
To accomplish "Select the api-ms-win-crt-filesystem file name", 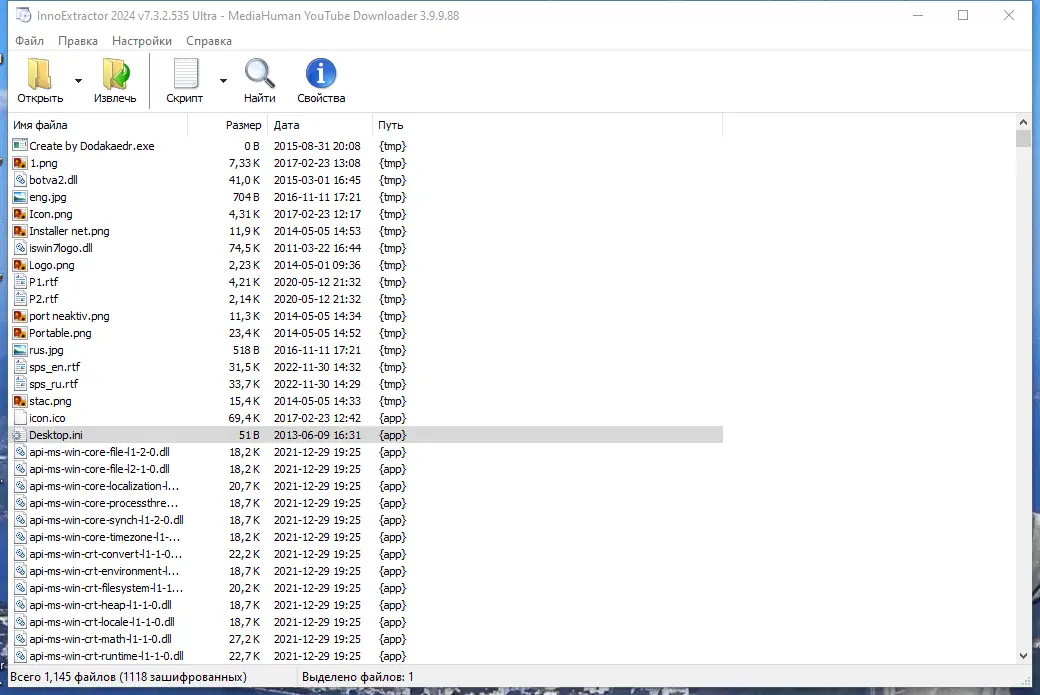I will point(106,588).
